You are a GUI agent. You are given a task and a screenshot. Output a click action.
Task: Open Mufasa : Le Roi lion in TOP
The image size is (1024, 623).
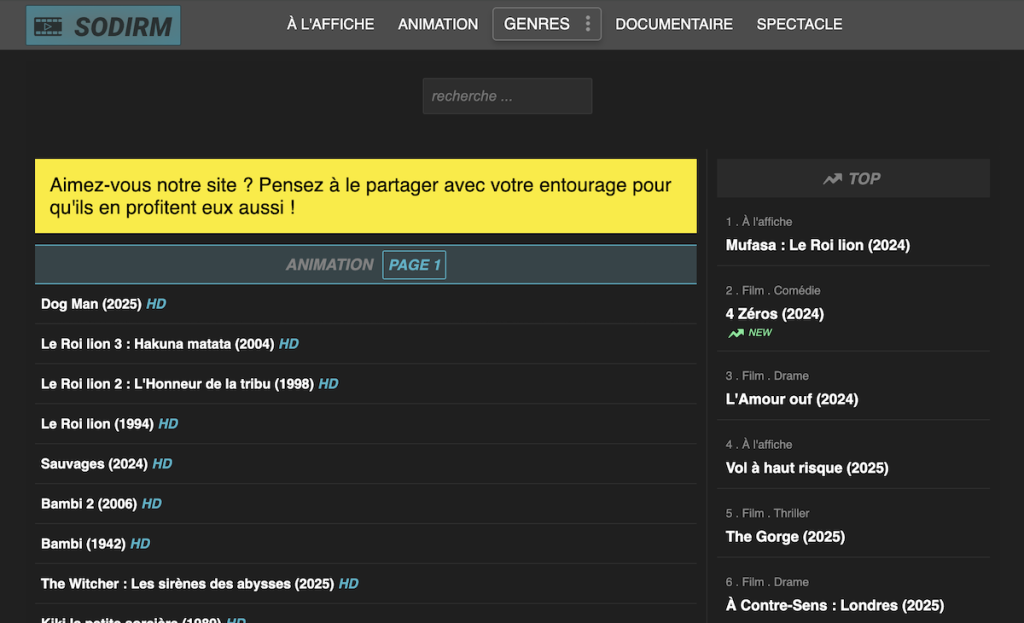[x=817, y=245]
